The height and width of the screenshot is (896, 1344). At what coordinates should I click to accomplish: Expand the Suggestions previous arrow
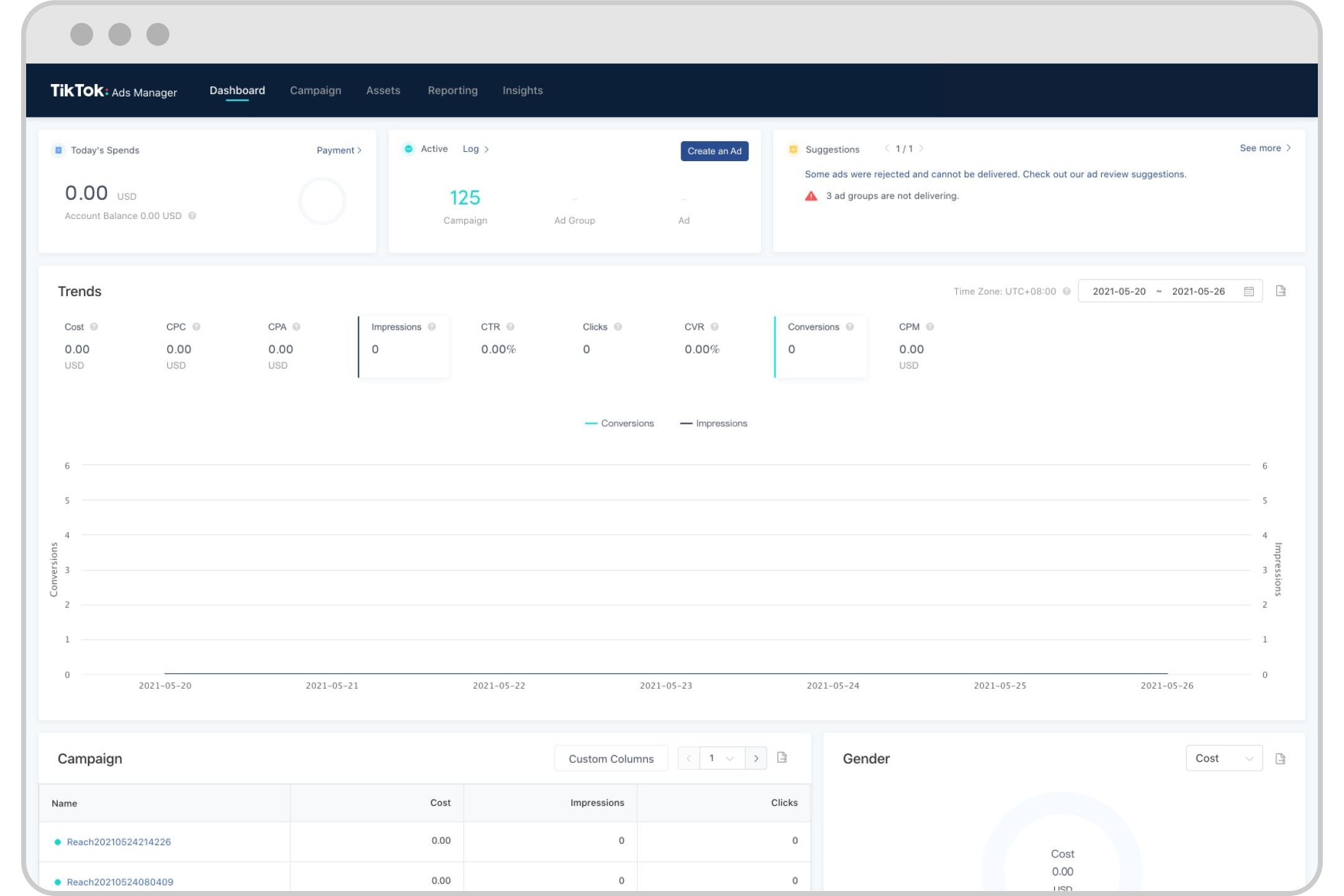(x=884, y=149)
